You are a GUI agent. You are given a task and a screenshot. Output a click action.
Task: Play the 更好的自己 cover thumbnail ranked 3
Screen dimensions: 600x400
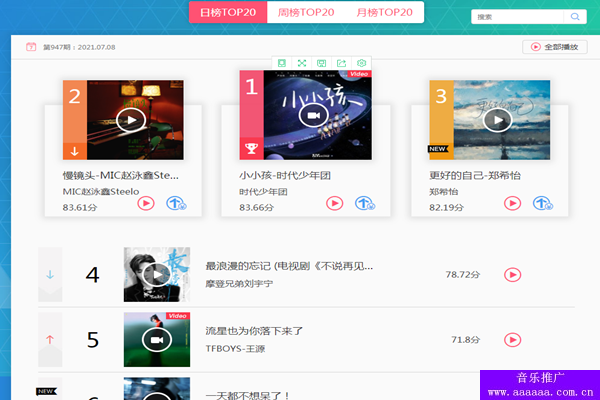pyautogui.click(x=502, y=120)
